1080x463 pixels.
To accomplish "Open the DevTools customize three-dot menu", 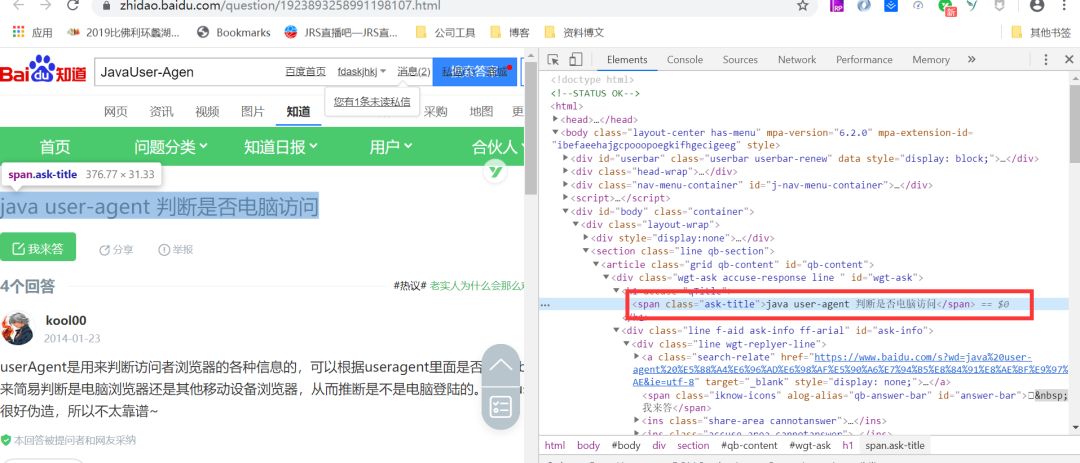I will [1046, 60].
